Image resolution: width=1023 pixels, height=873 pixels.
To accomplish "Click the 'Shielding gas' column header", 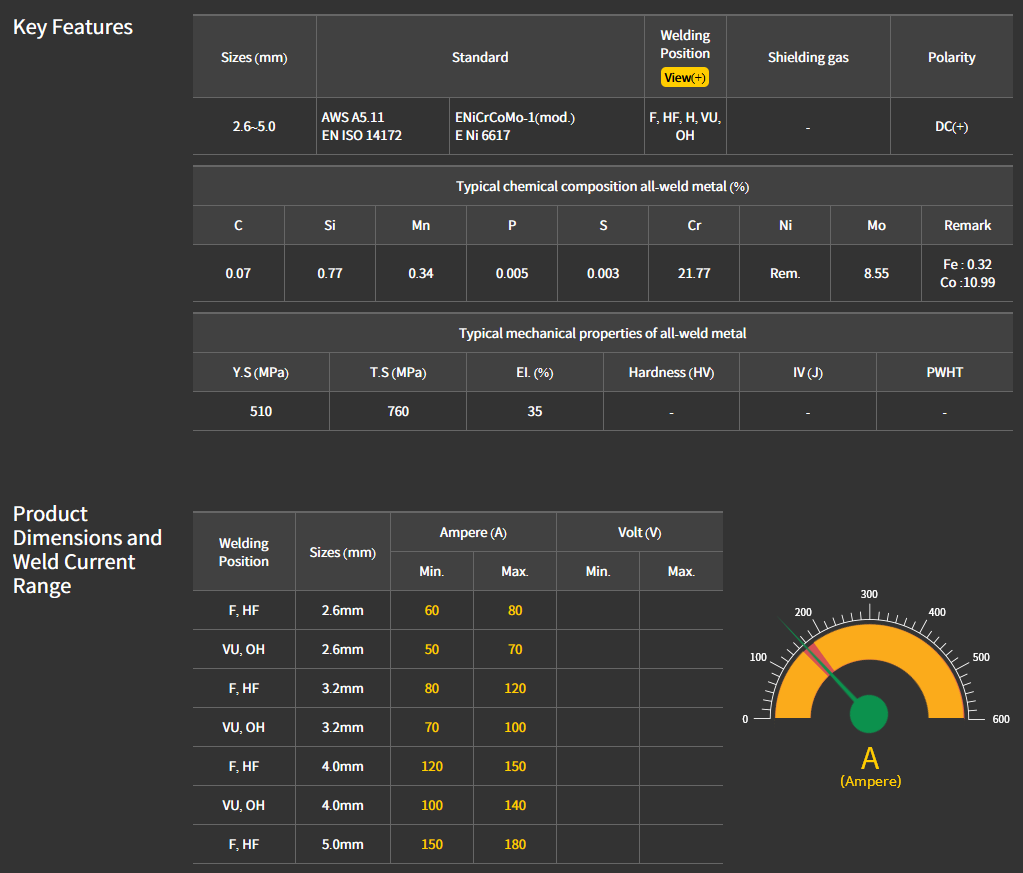I will click(808, 57).
